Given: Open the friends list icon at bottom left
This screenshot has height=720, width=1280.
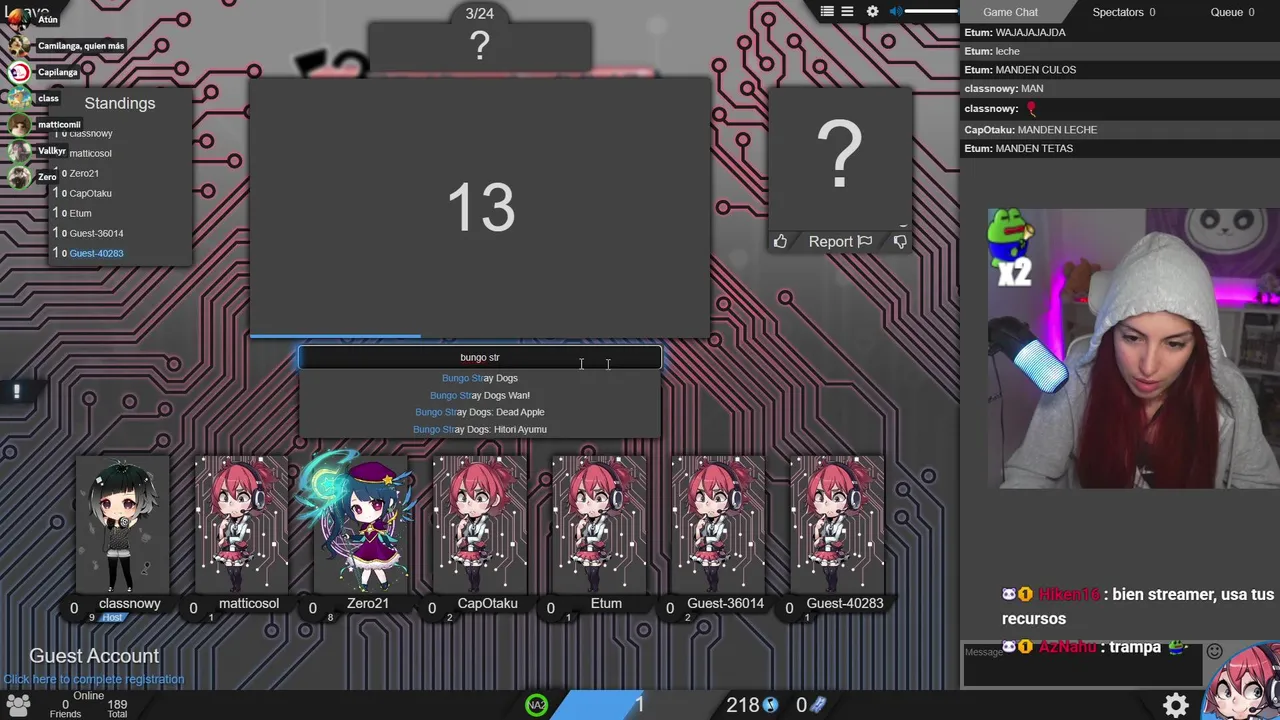Looking at the screenshot, I should [x=18, y=704].
